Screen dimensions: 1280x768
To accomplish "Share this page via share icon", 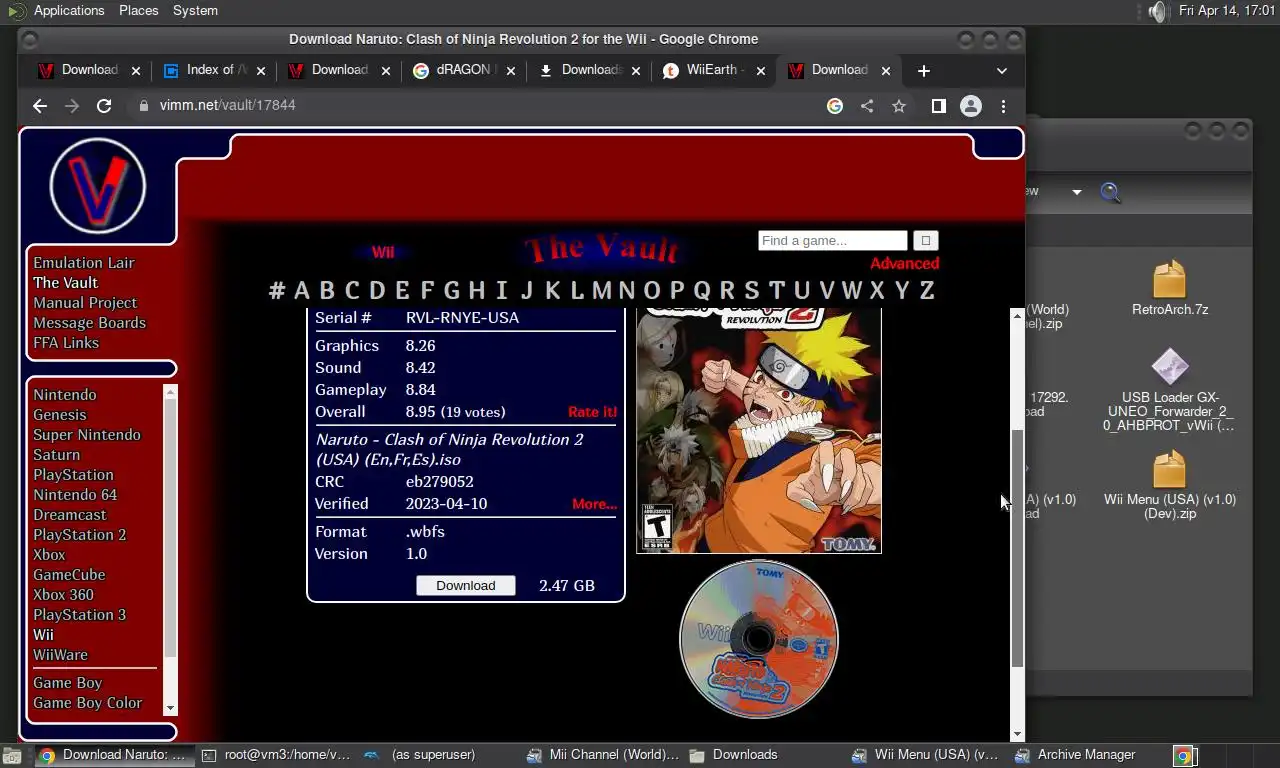I will point(867,105).
